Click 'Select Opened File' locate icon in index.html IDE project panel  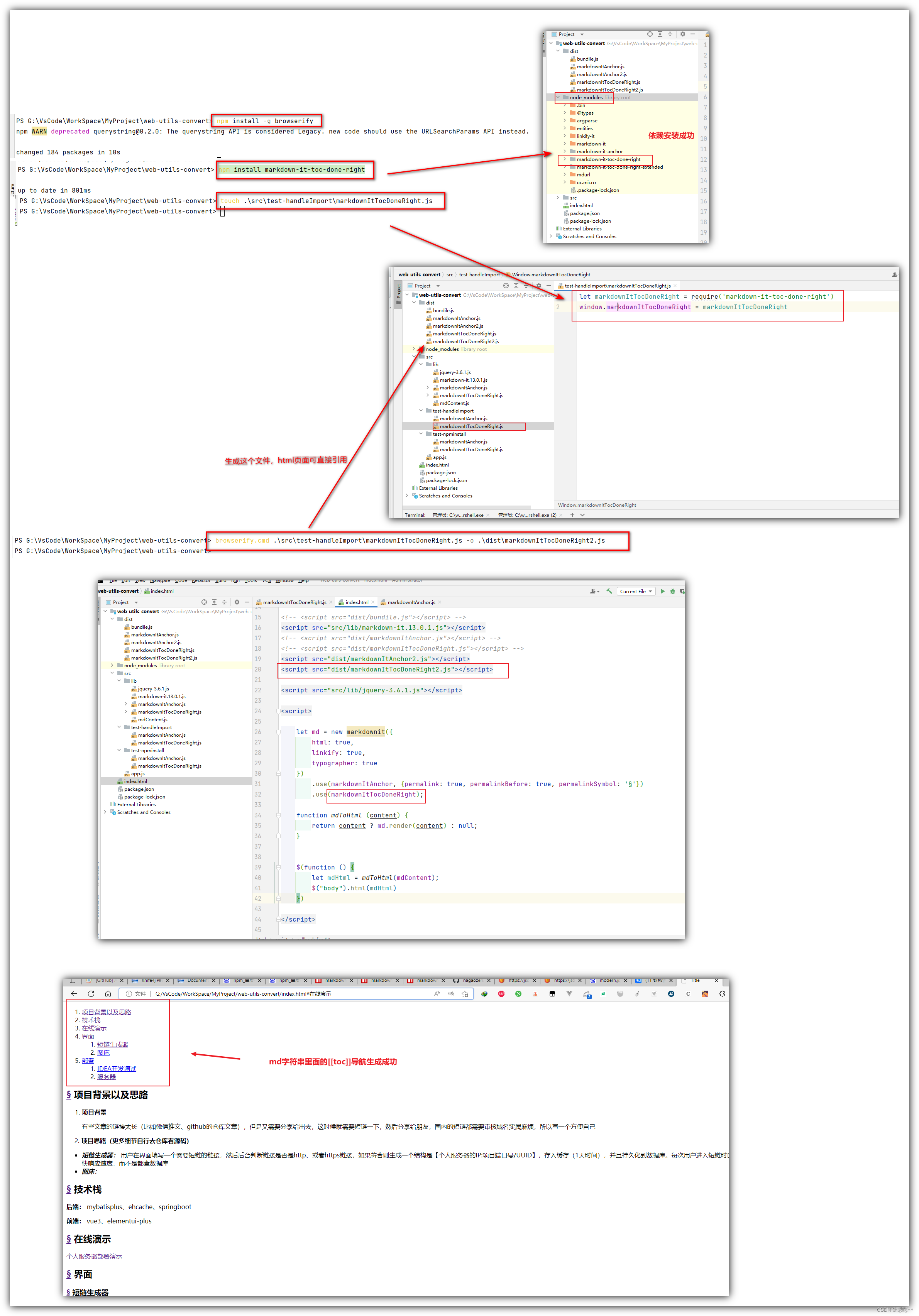pos(203,602)
